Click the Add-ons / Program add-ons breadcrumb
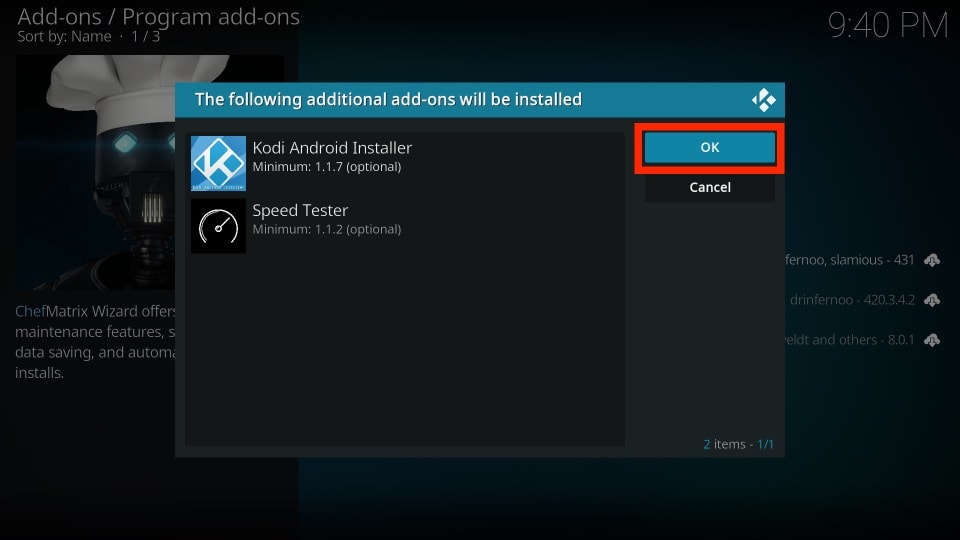Viewport: 960px width, 540px height. tap(159, 17)
